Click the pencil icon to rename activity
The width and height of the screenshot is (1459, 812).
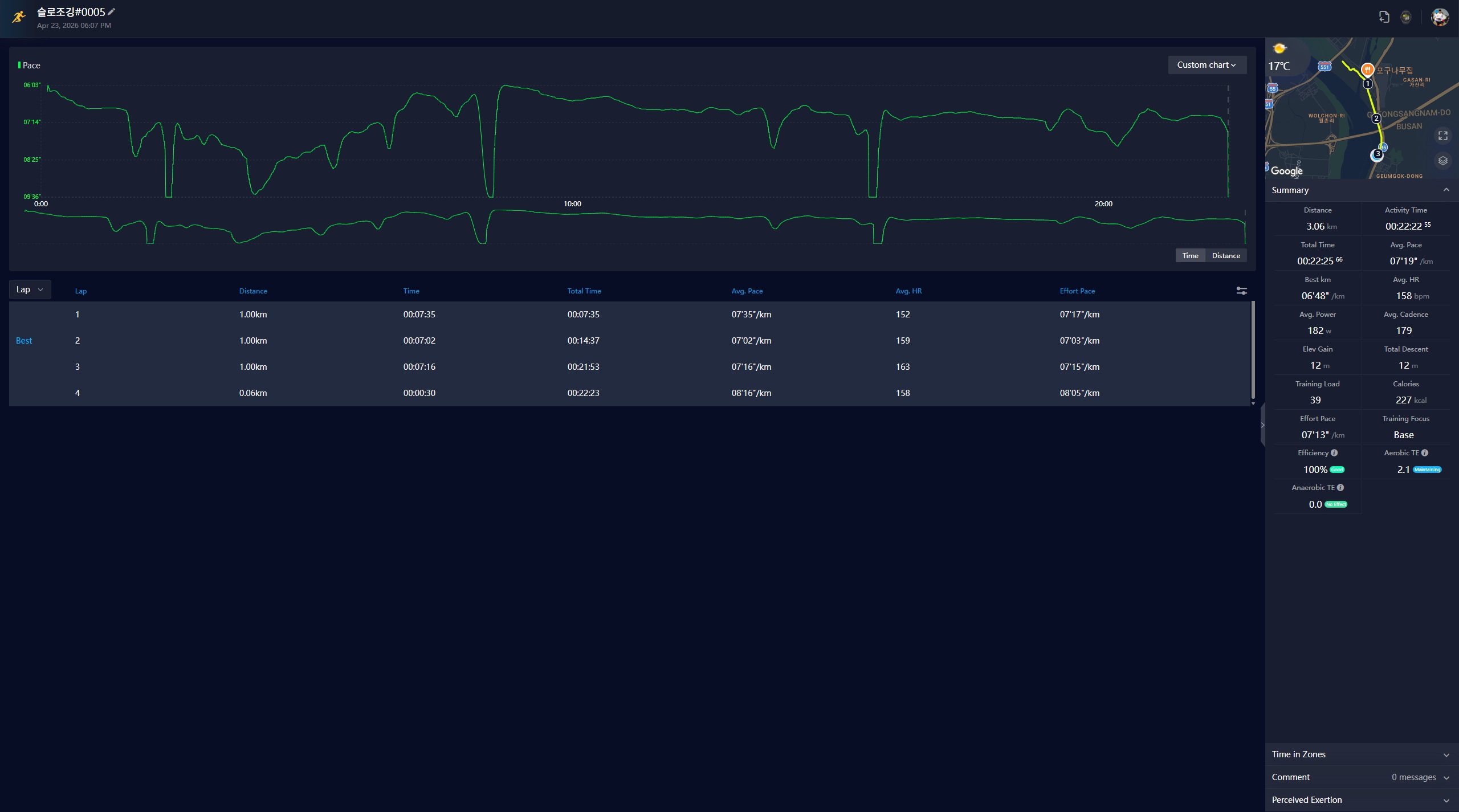(112, 11)
